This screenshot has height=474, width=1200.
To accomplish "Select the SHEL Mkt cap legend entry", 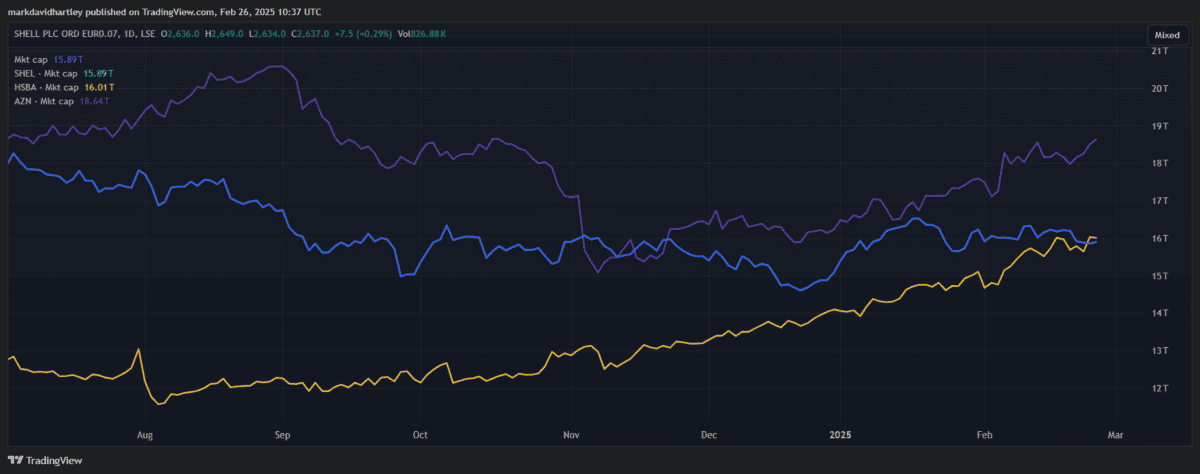I will tap(46, 73).
